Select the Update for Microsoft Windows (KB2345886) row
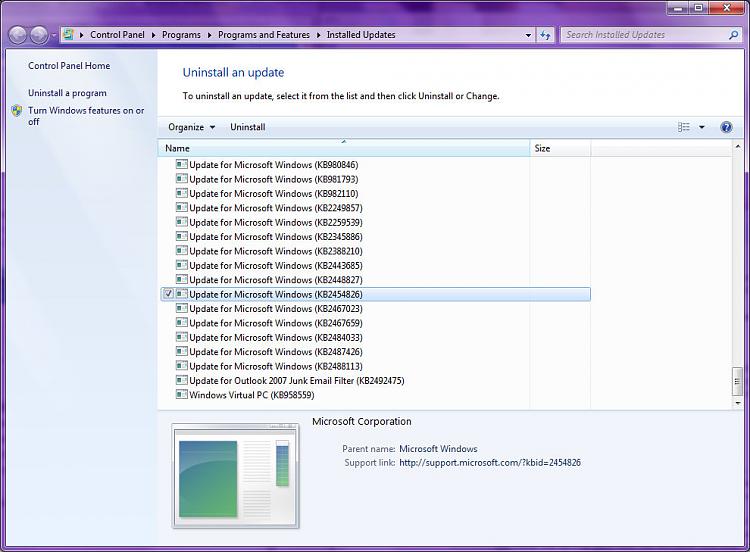Viewport: 750px width, 552px height. coord(375,236)
